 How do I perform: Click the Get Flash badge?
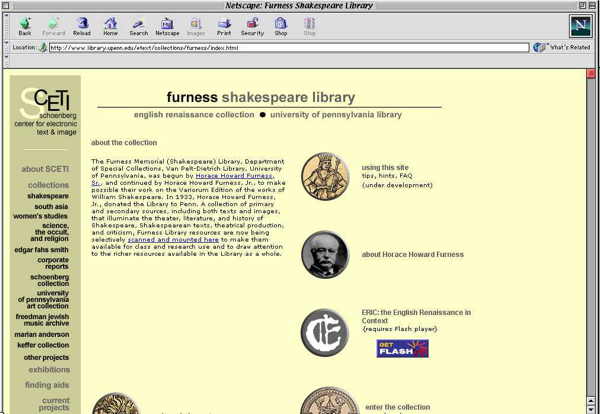pyautogui.click(x=403, y=349)
